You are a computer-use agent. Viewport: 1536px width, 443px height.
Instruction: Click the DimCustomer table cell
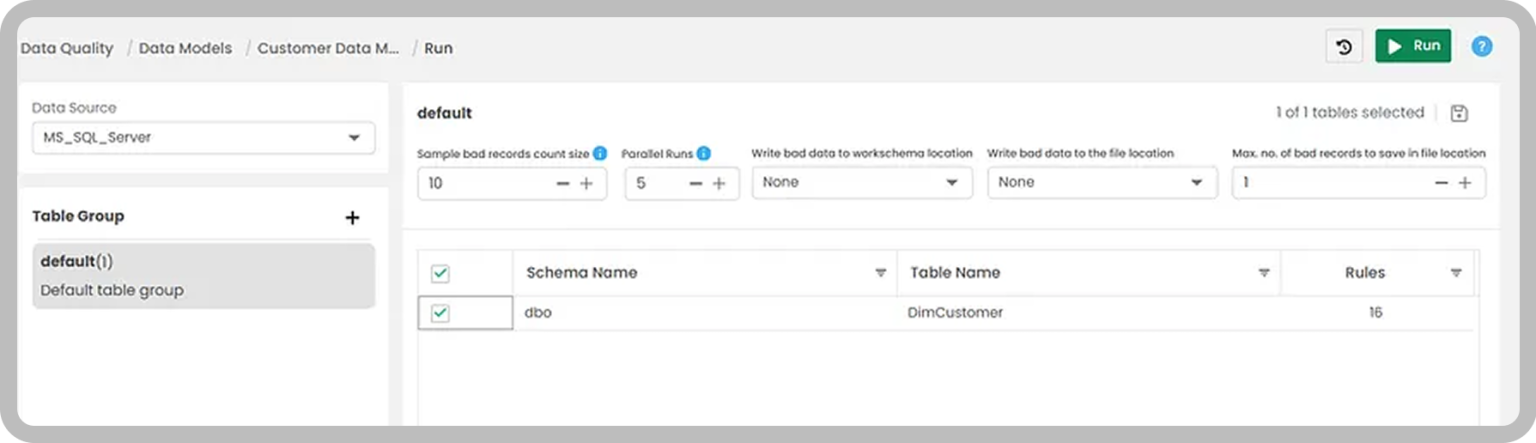click(x=1089, y=313)
